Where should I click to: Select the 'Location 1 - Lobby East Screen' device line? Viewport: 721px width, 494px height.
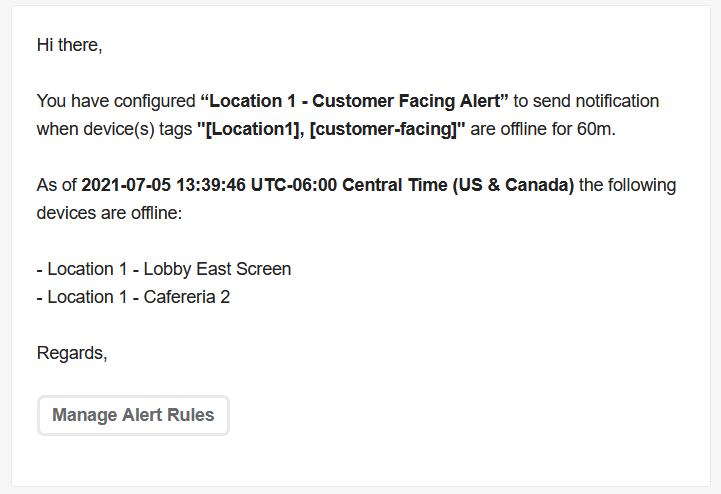click(x=164, y=269)
